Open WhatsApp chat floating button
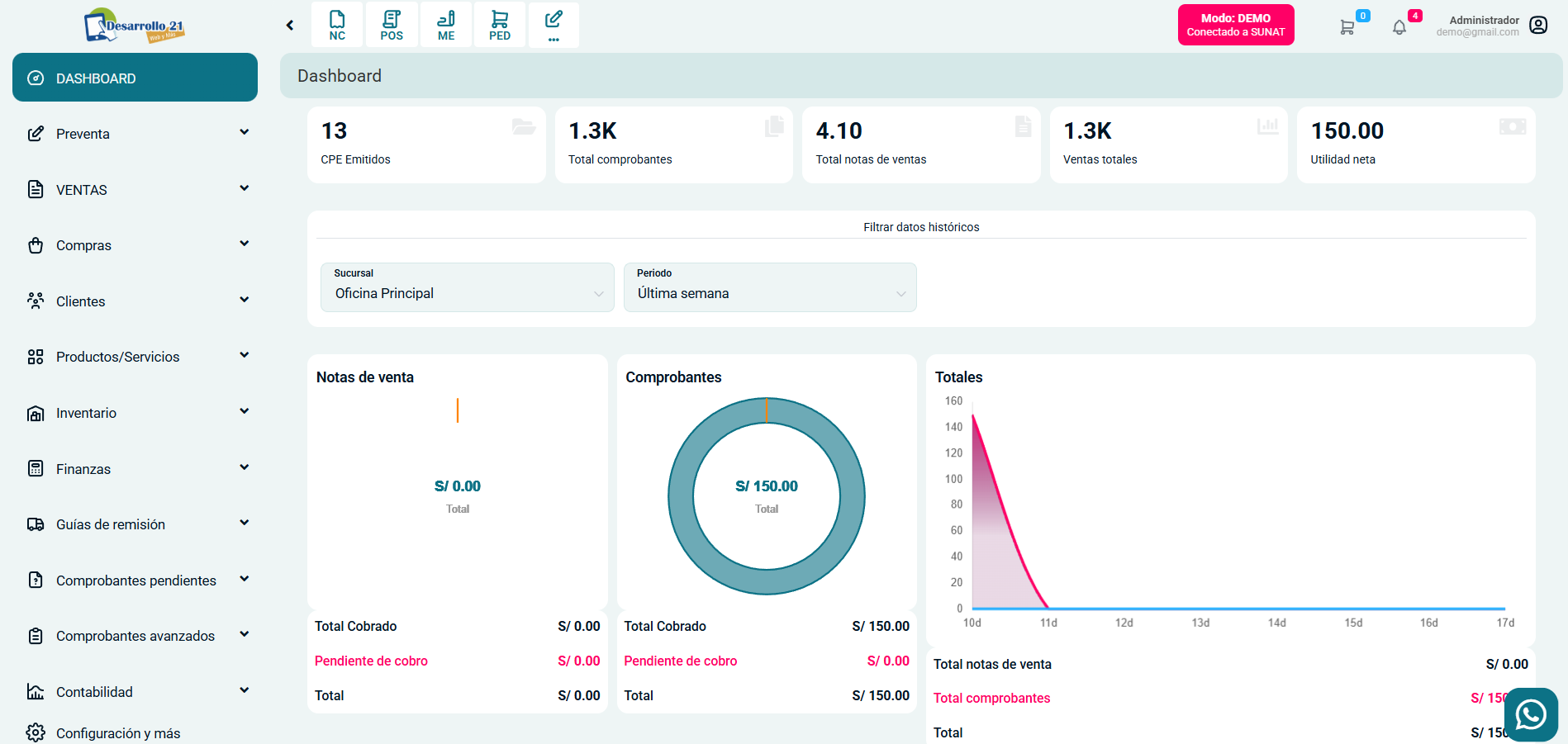This screenshot has height=744, width=1568. (x=1531, y=714)
